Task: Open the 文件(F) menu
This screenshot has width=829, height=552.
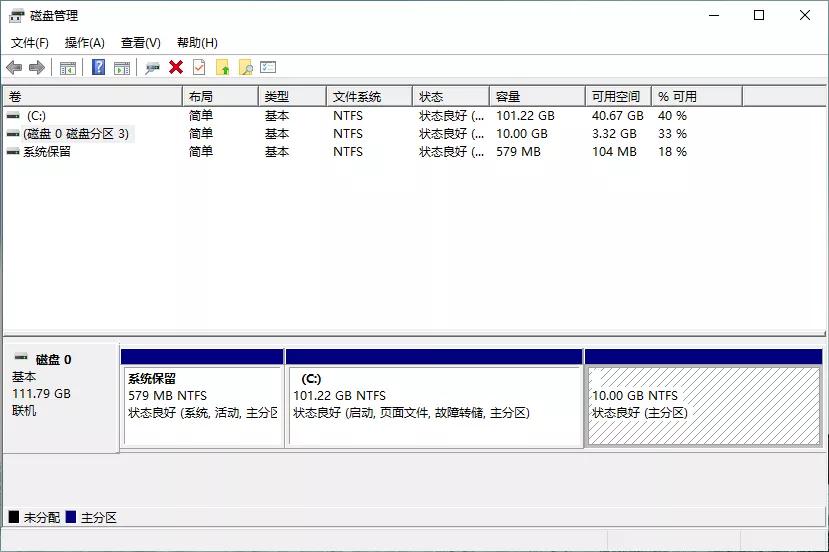Action: pos(30,43)
